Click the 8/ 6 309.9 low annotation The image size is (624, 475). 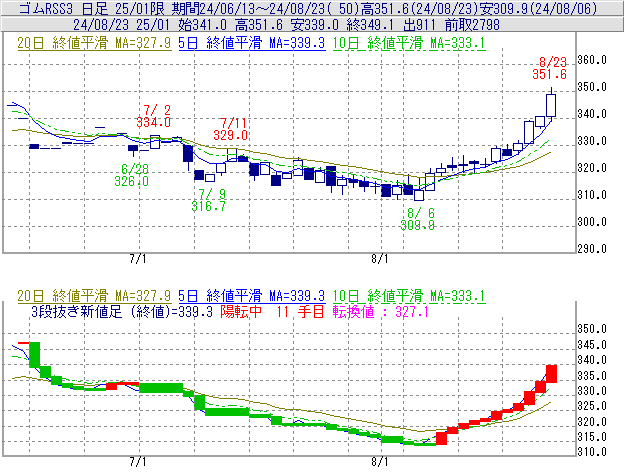point(417,219)
